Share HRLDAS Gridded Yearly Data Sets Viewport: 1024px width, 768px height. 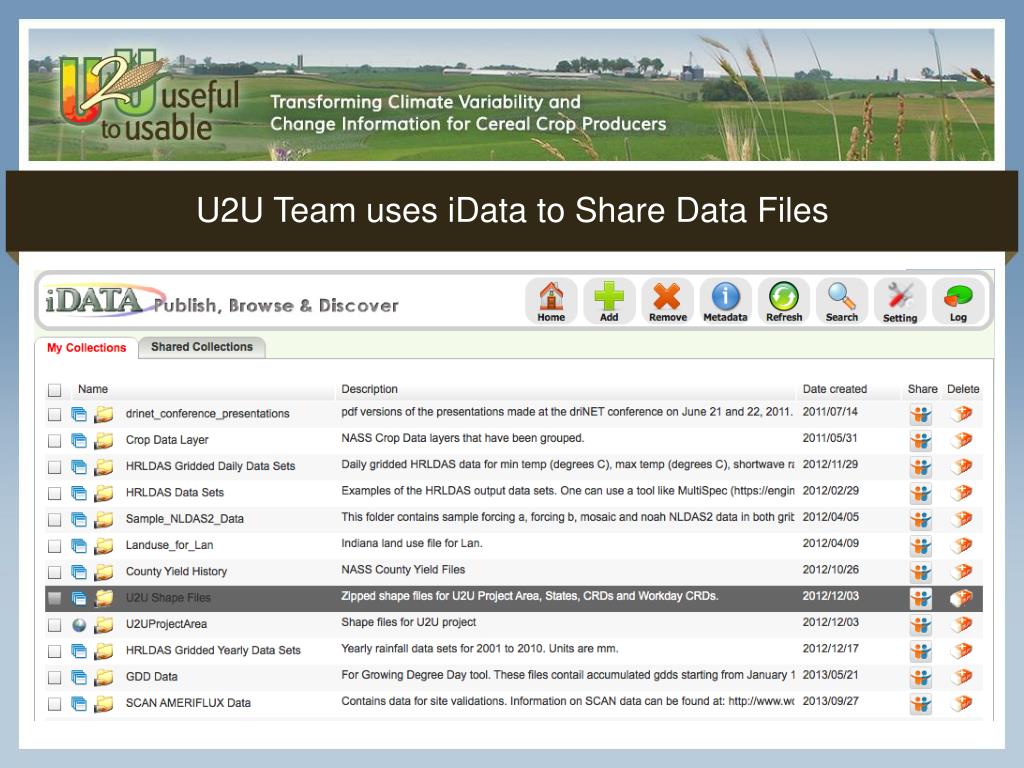click(x=921, y=650)
